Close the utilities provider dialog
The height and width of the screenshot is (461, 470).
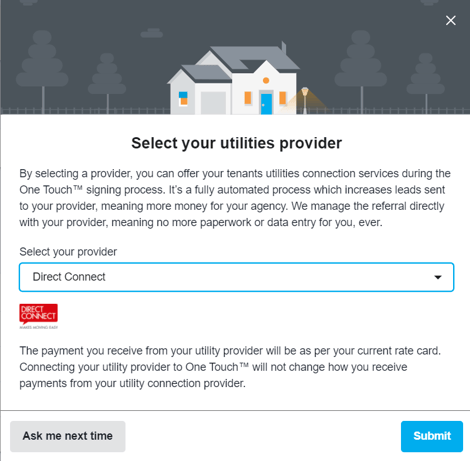point(451,21)
